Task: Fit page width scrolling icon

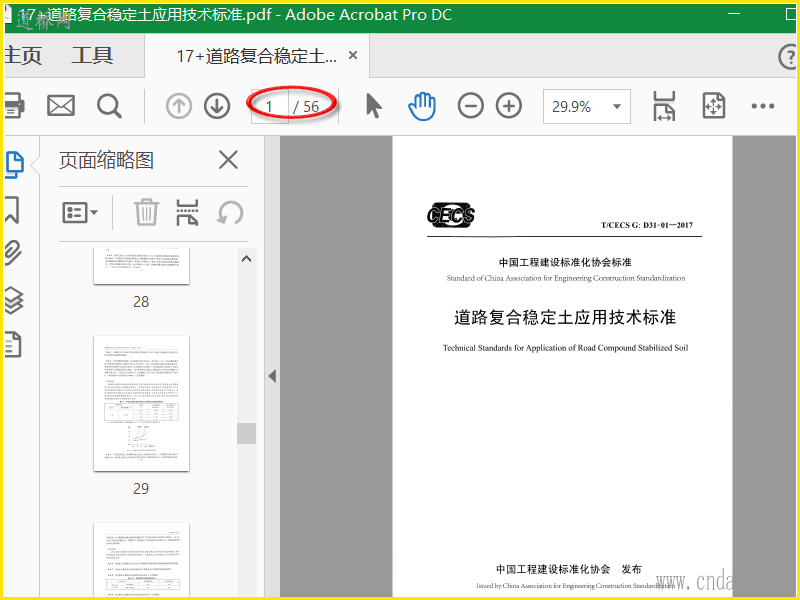Action: [664, 106]
